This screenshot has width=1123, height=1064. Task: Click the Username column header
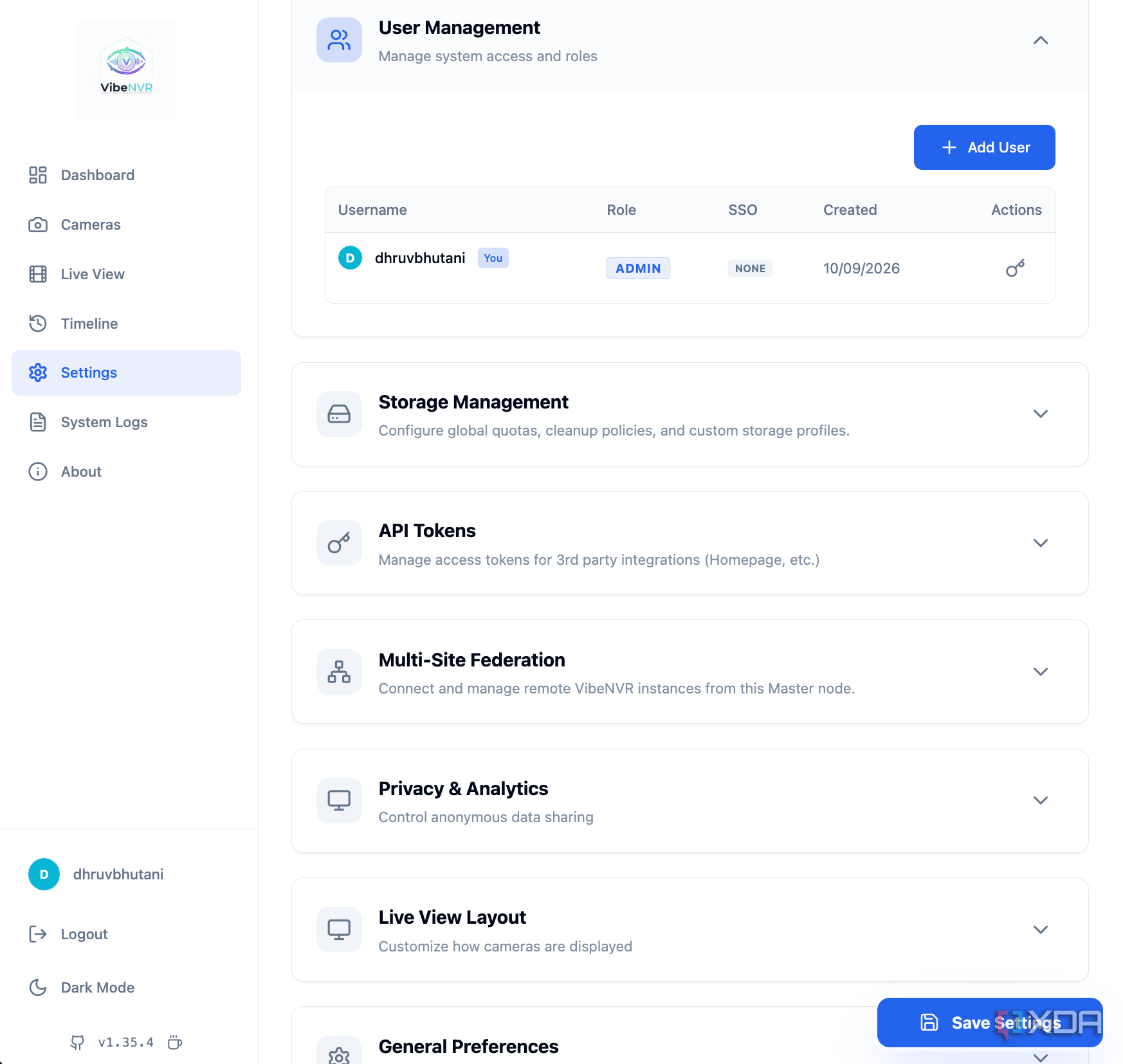point(372,210)
